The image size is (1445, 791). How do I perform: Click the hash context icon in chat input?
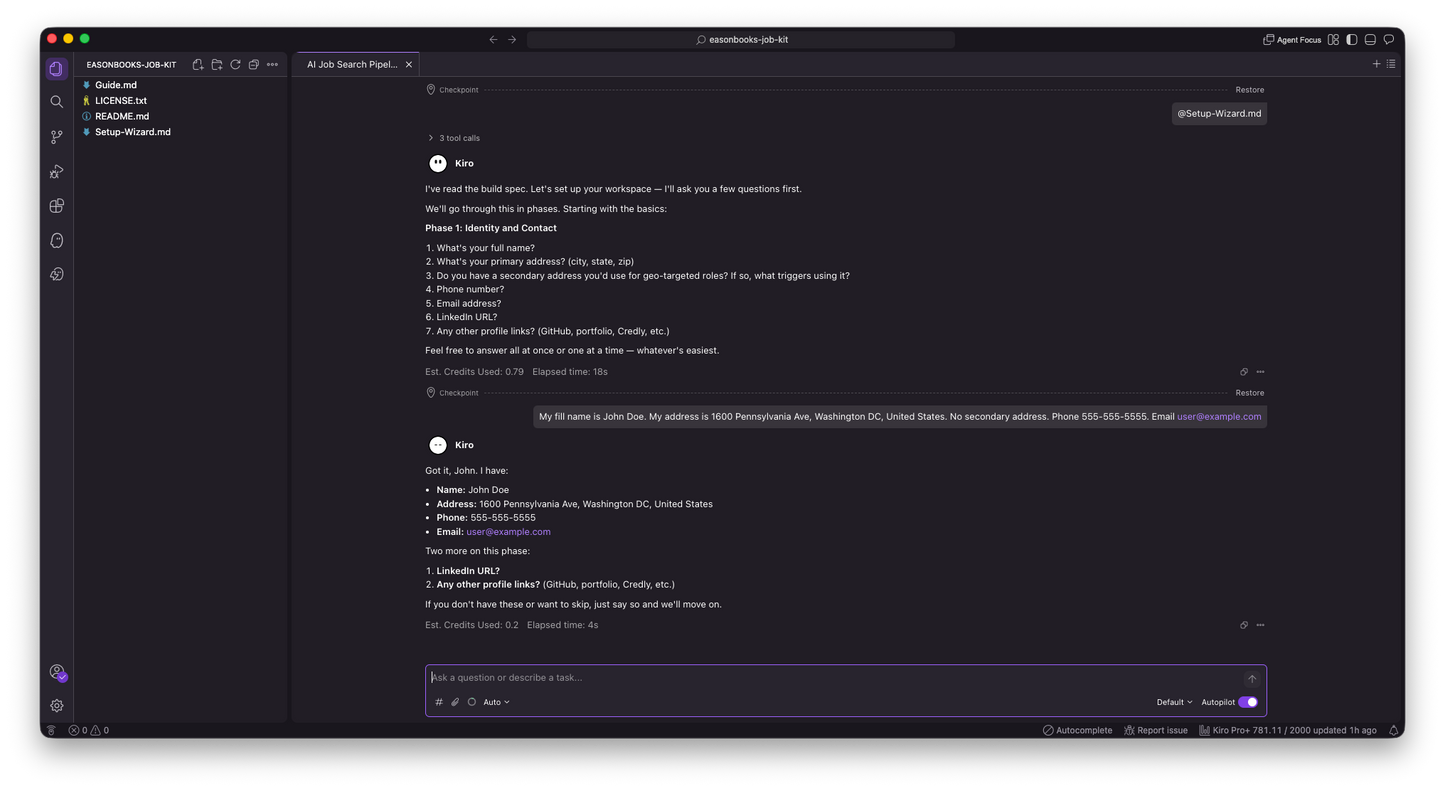tap(439, 702)
